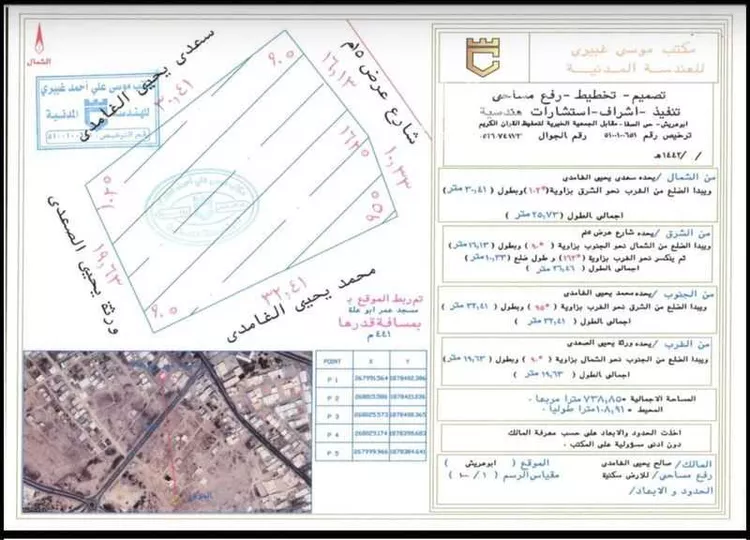The height and width of the screenshot is (540, 750).
Task: Click the west 'اجمالي الطول' value '١٩,٦٣ متر'
Action: pyautogui.click(x=544, y=375)
